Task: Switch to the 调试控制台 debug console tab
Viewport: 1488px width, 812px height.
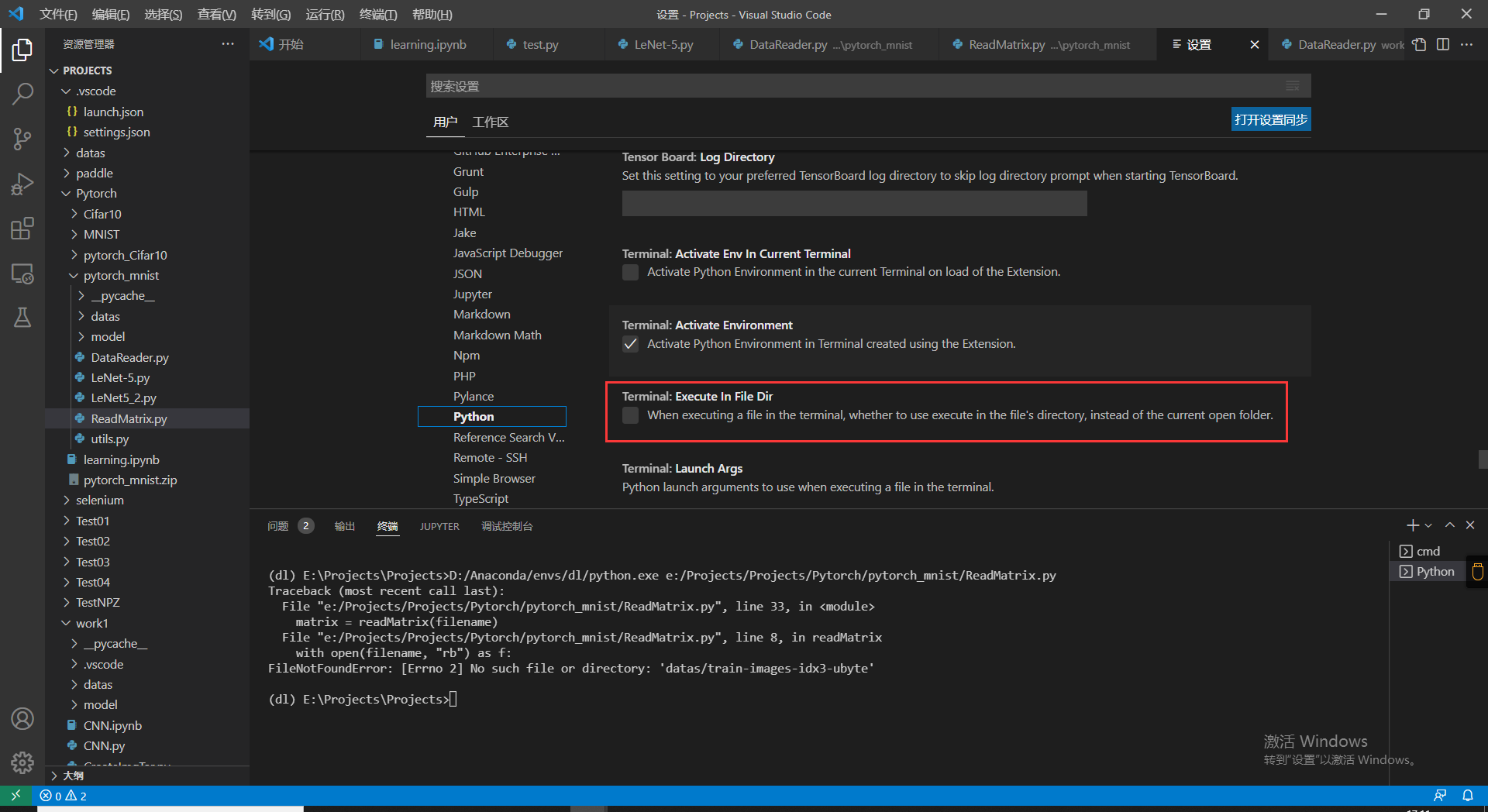Action: pos(507,526)
